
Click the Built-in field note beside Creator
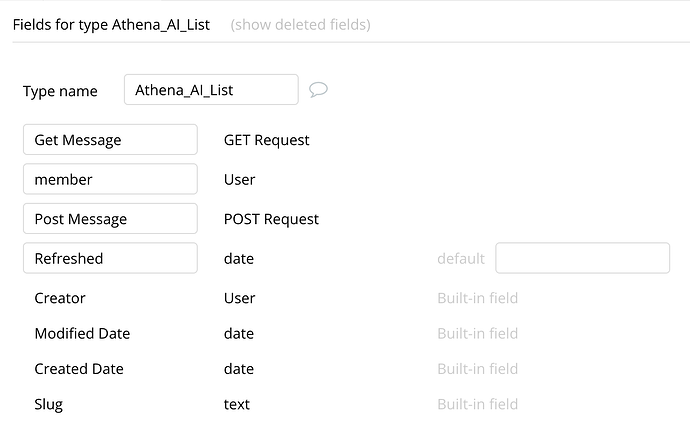(x=477, y=298)
